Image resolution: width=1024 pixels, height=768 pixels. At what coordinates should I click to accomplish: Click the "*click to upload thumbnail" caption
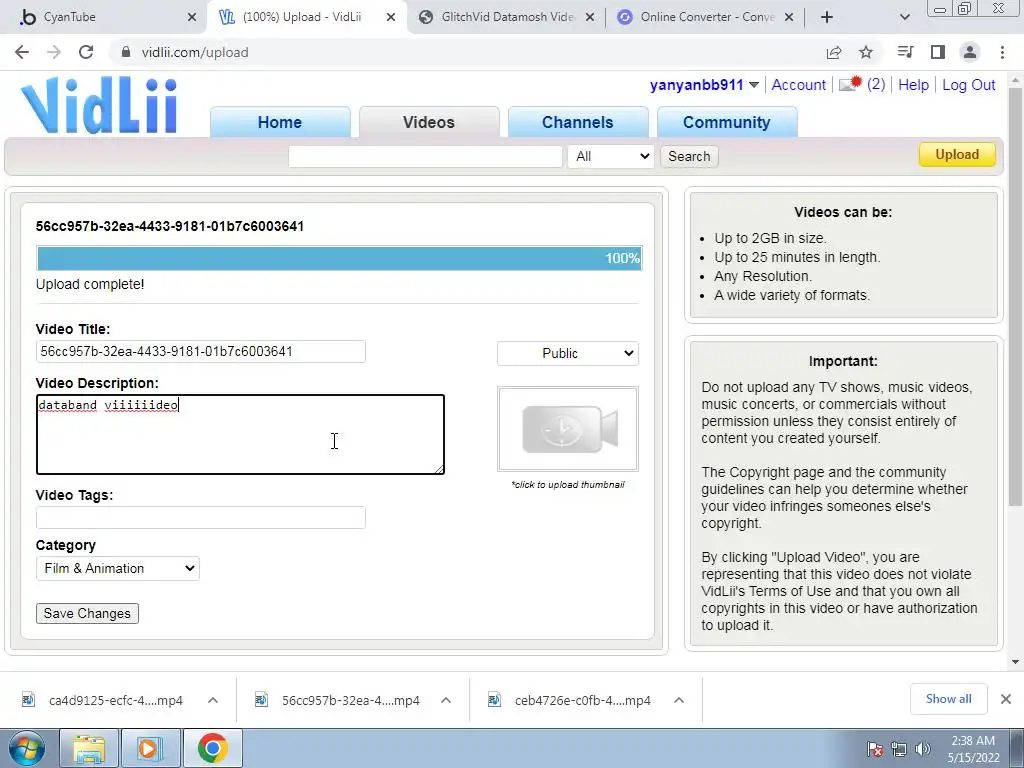click(x=568, y=485)
